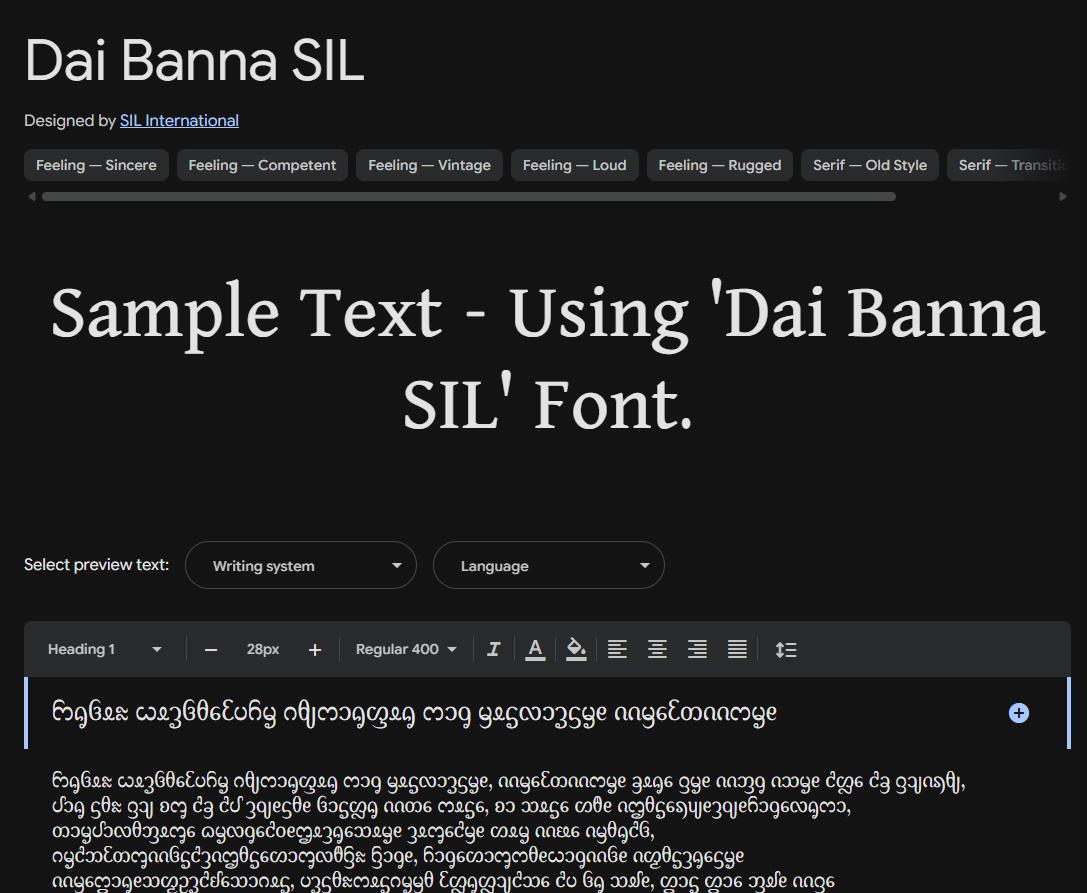Click the Tai Lue paragraph preview text
The image size is (1087, 893).
(x=509, y=832)
